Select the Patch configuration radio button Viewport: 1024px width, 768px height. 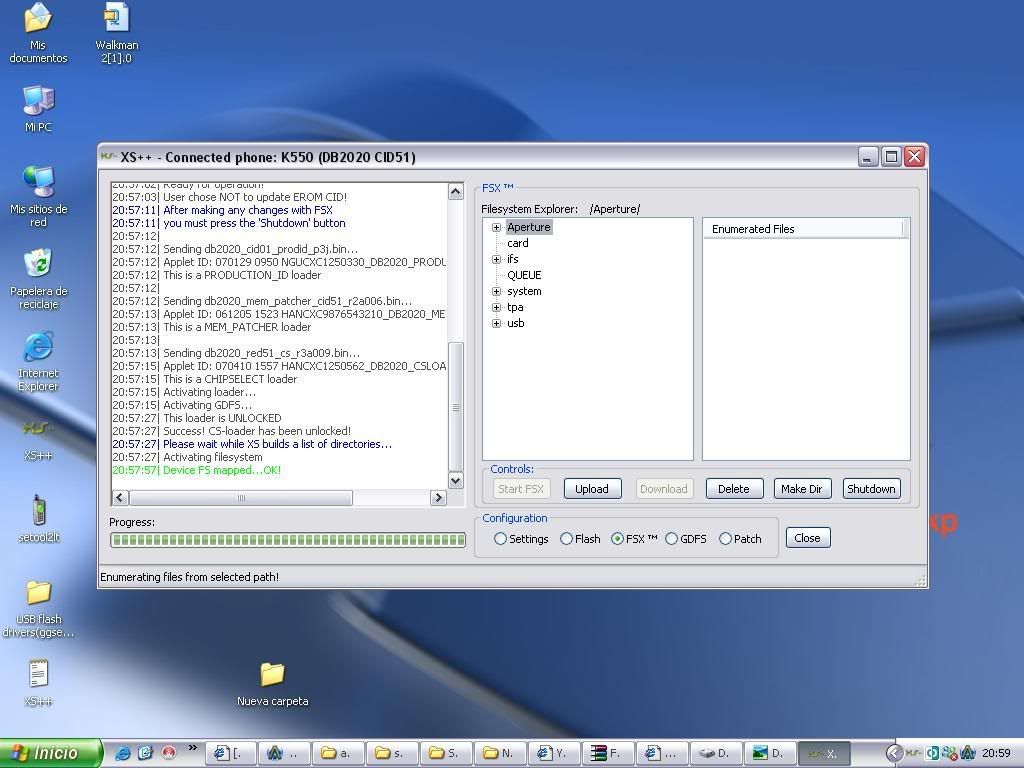(725, 539)
